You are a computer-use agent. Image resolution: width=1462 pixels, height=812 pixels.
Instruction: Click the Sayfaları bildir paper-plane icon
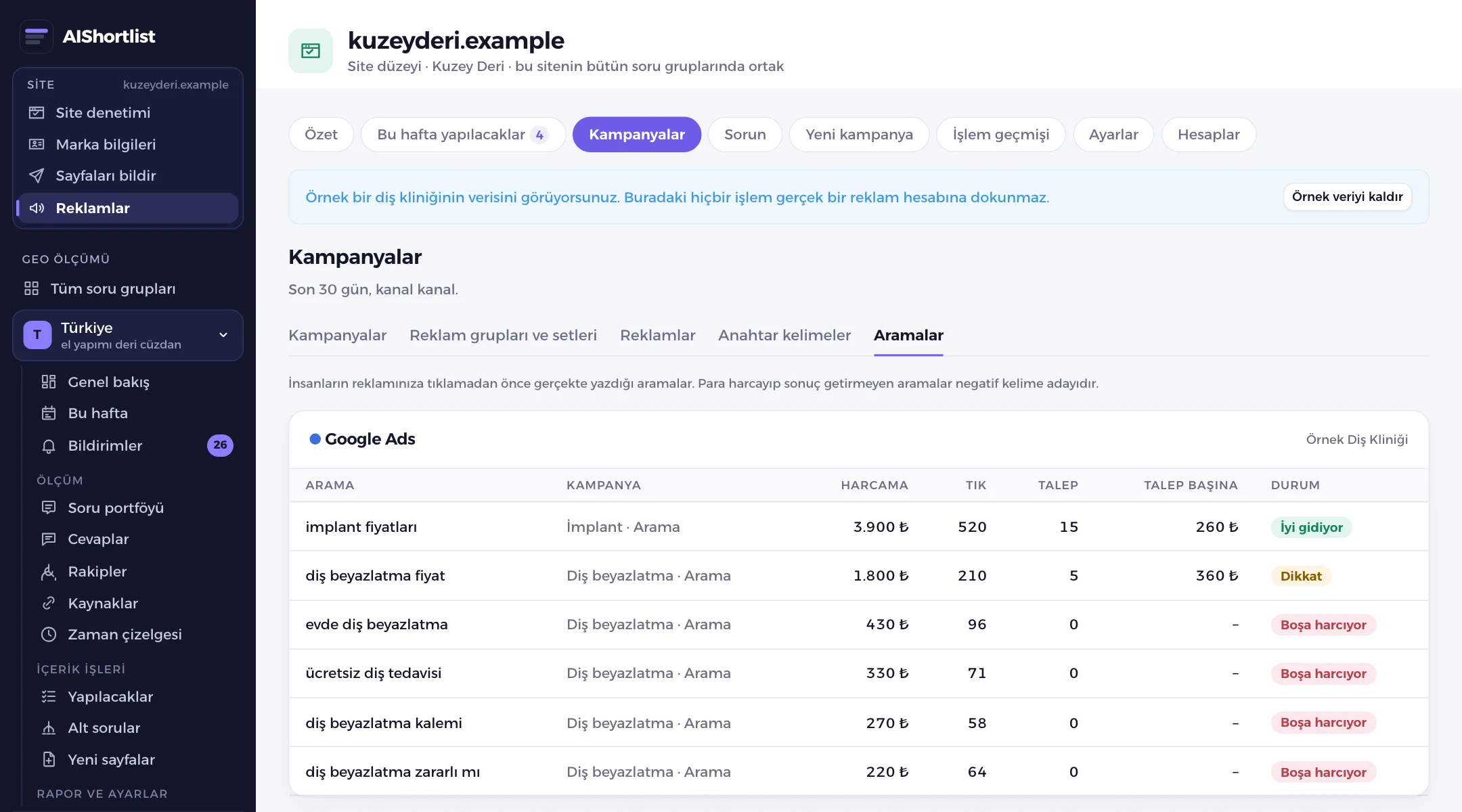37,175
